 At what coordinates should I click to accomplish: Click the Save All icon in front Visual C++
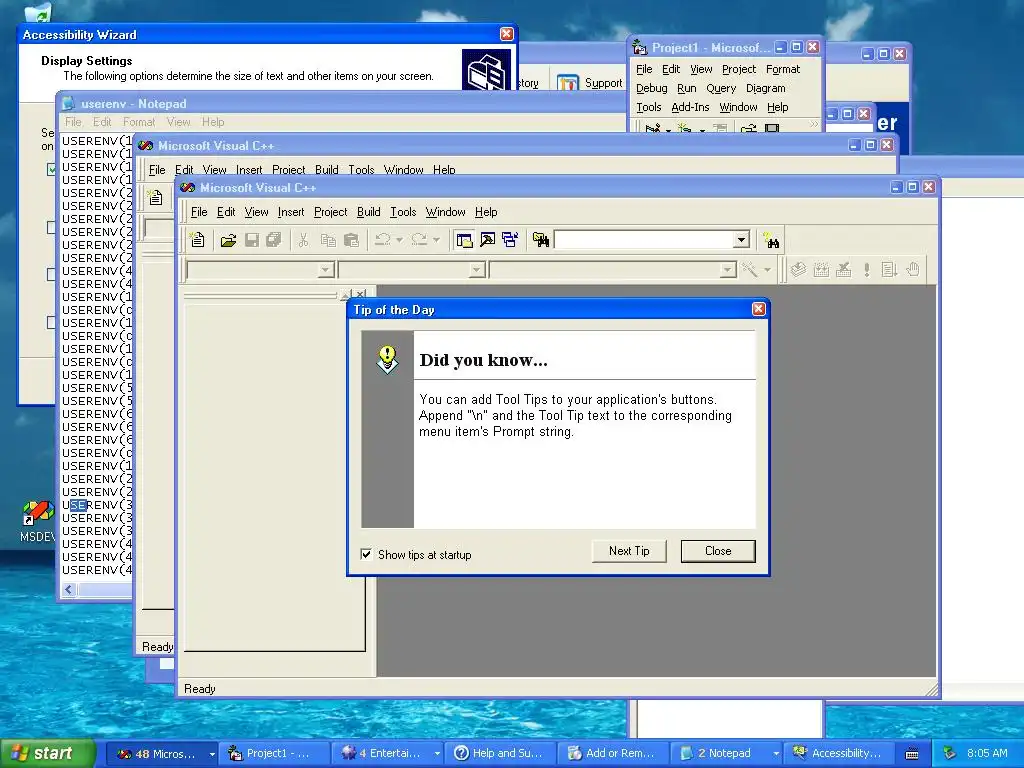coord(274,240)
